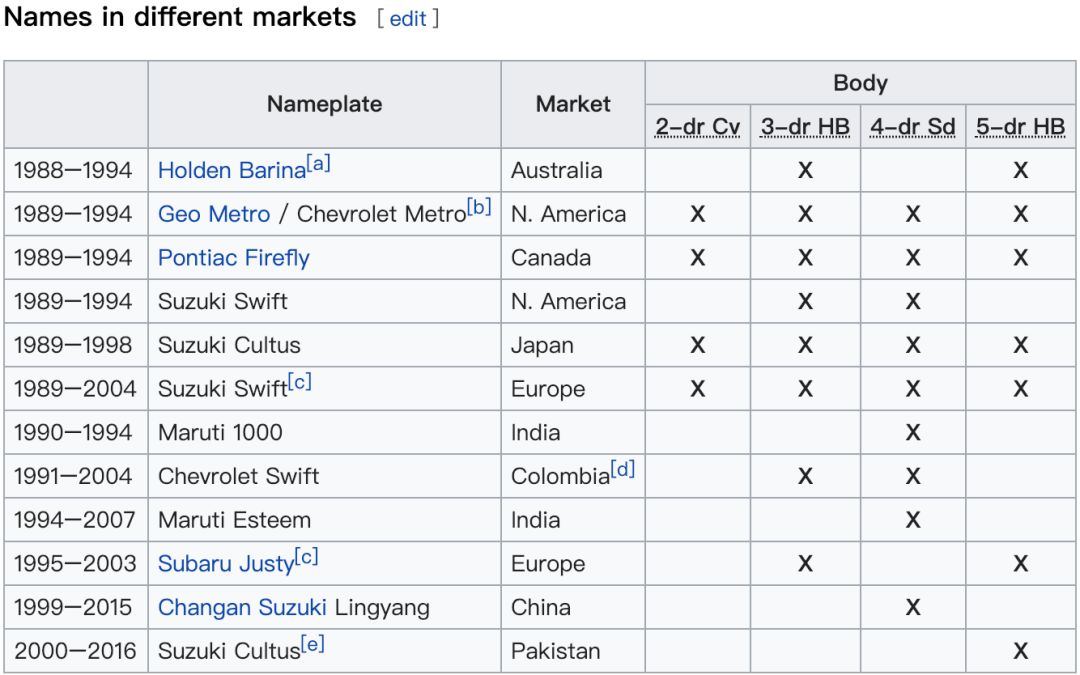
Task: Click footnote [c] next to Subaru Justy
Action: coord(306,557)
